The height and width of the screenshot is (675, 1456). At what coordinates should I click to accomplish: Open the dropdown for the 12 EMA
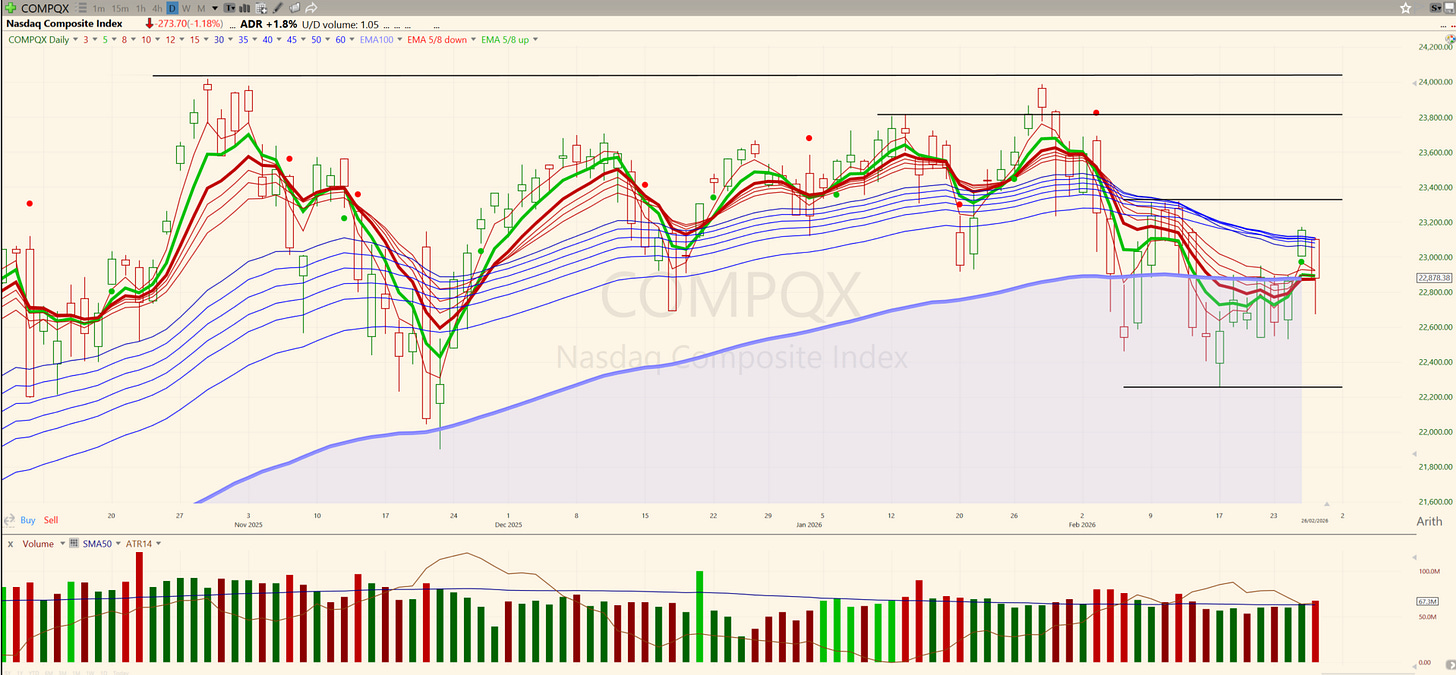click(181, 39)
